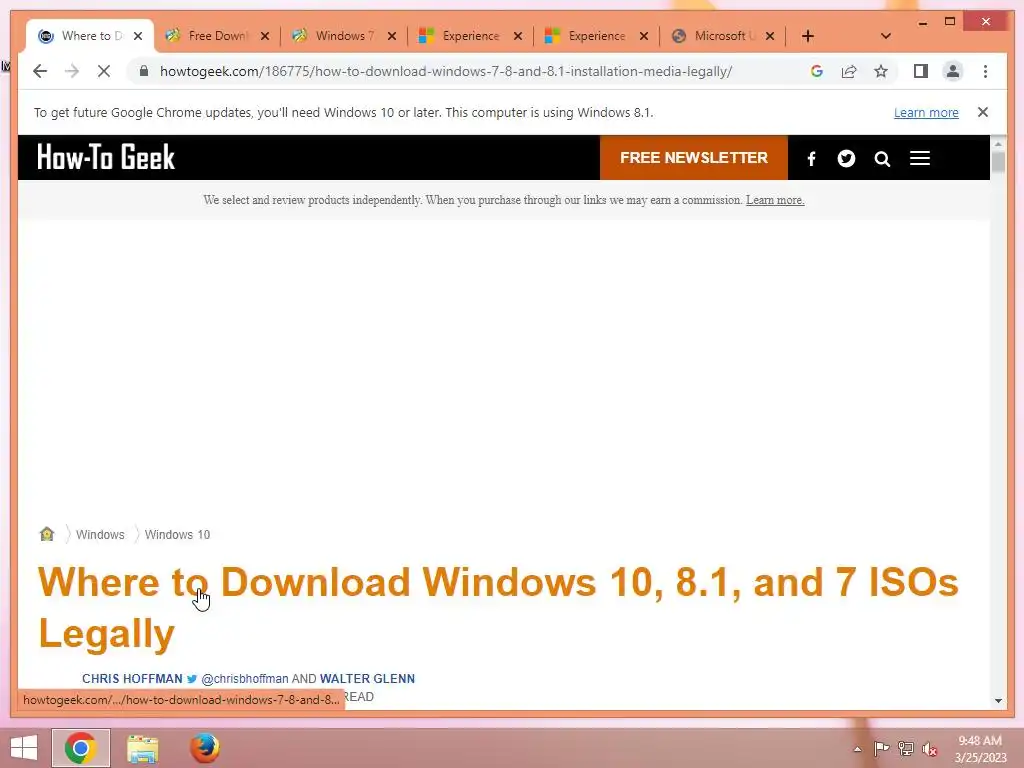Click the Twitter bird next to Chris Hoffman
This screenshot has width=1024, height=768.
[x=192, y=679]
